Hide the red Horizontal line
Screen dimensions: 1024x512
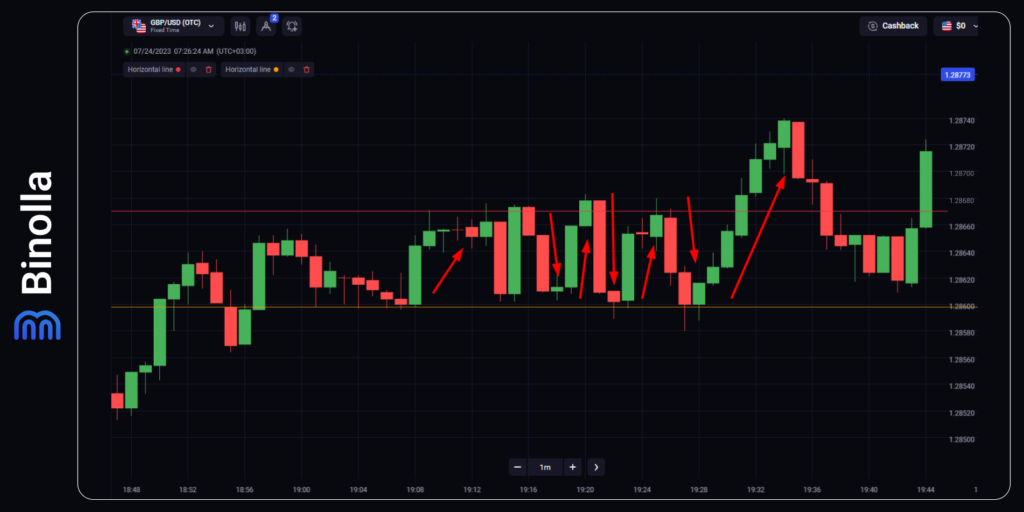(x=193, y=69)
